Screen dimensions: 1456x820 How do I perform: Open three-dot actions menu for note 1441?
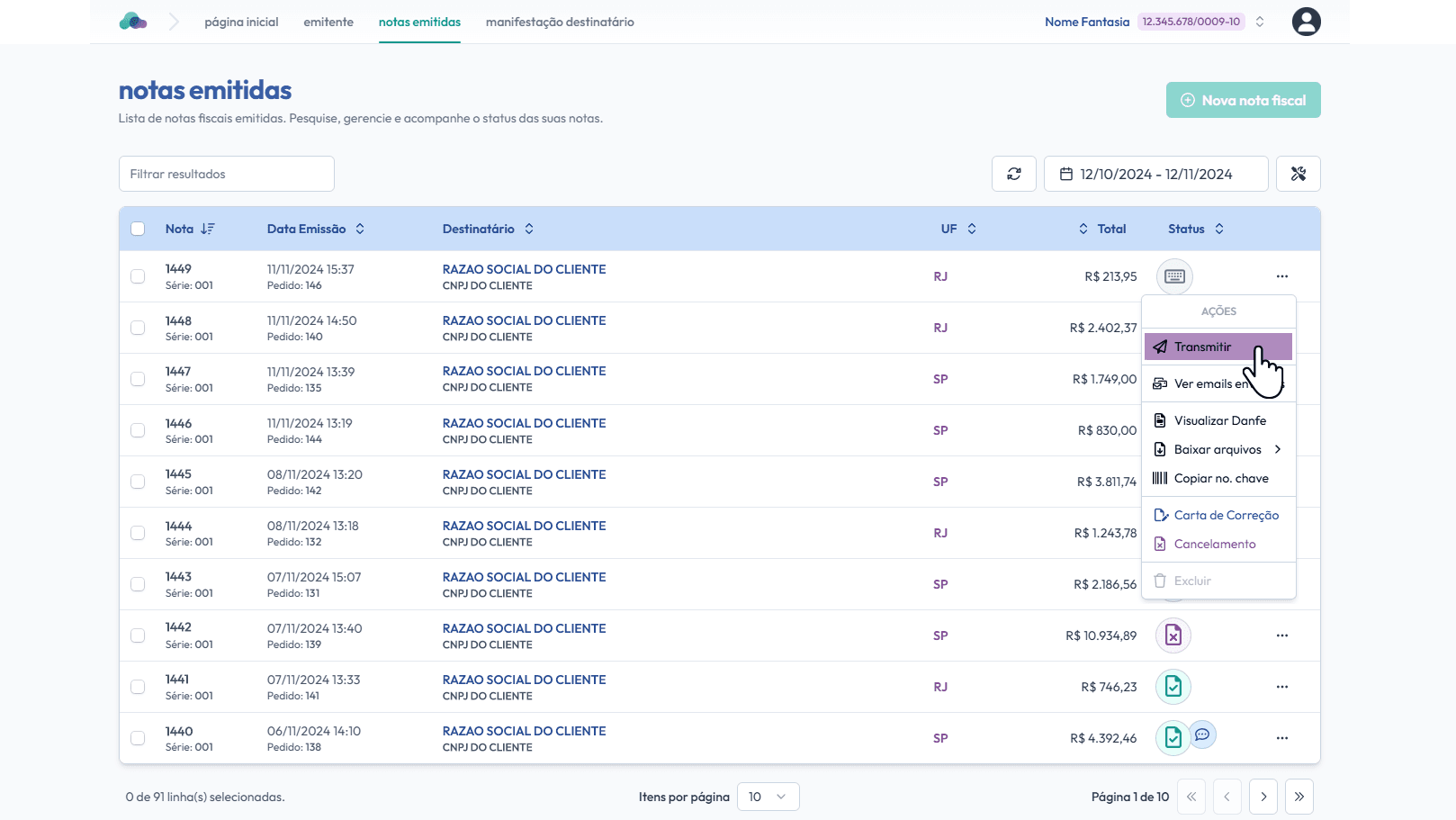tap(1281, 687)
